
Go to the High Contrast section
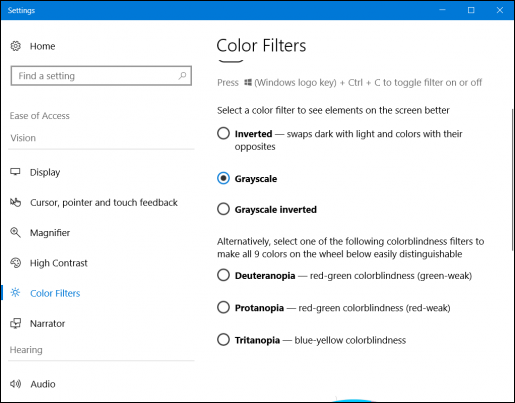pos(59,263)
